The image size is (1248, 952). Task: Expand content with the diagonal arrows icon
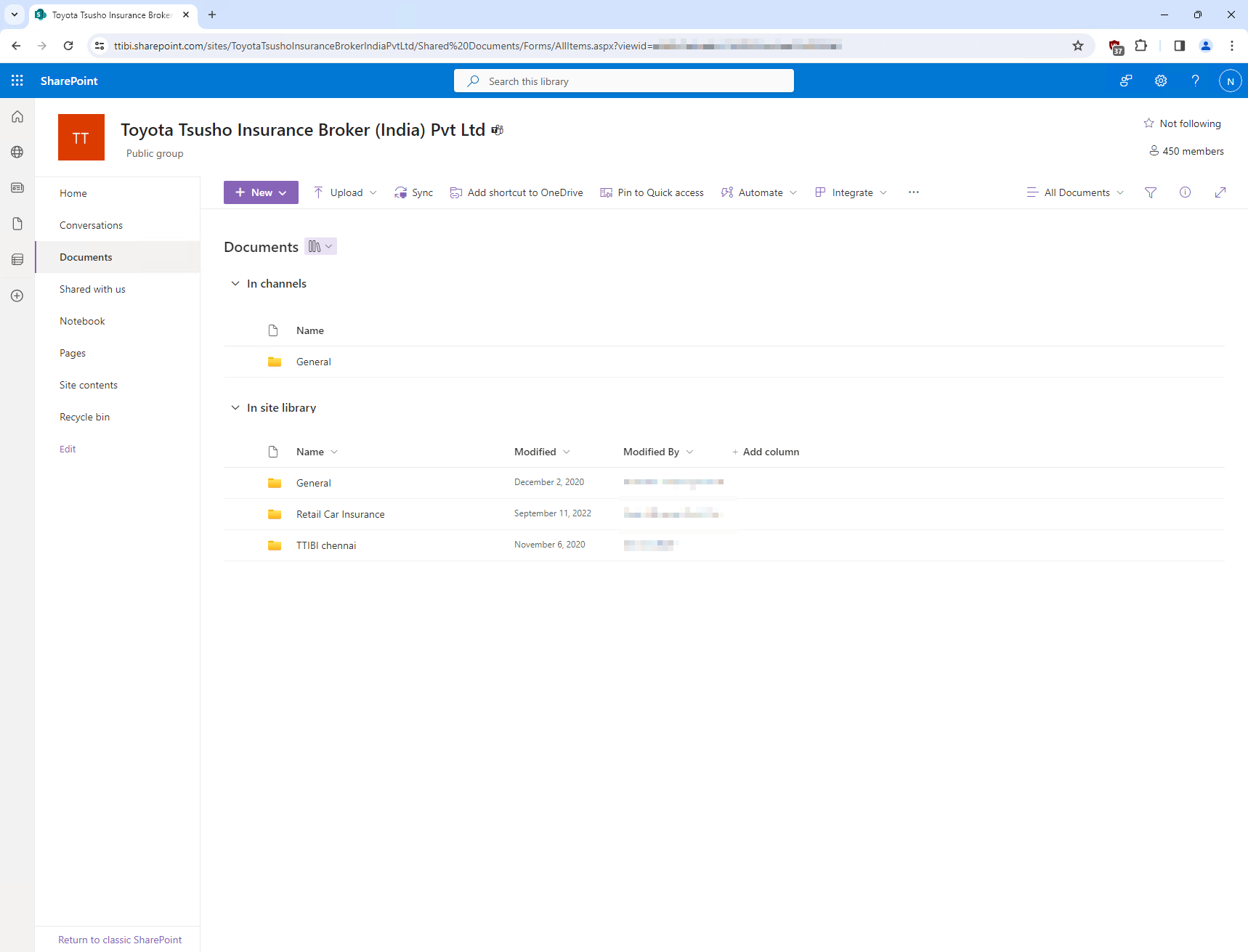coord(1220,192)
